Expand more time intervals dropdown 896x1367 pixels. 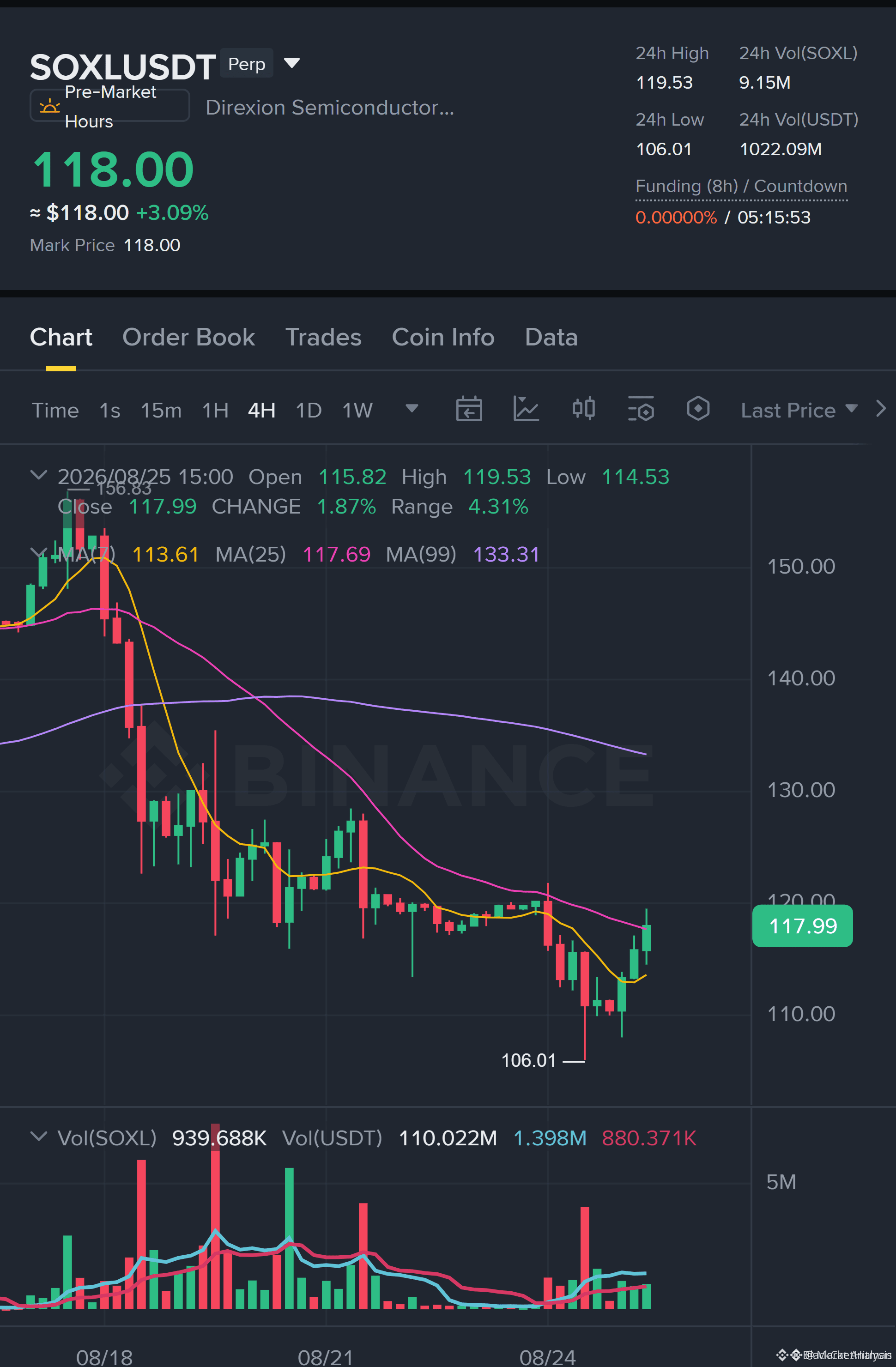(x=412, y=408)
